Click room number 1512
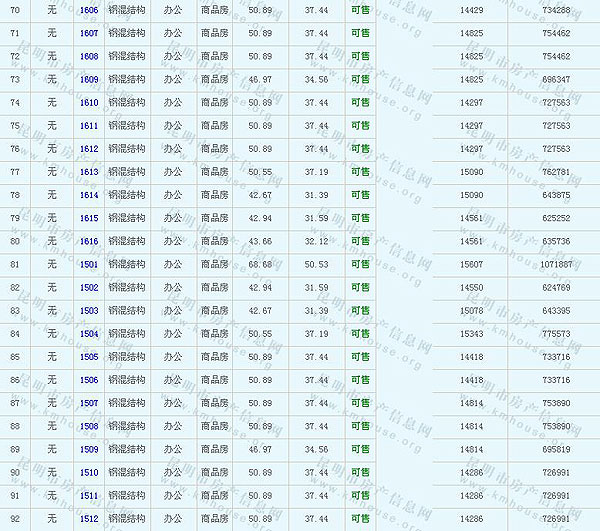Screen dimensions: 600x531 tap(89, 519)
